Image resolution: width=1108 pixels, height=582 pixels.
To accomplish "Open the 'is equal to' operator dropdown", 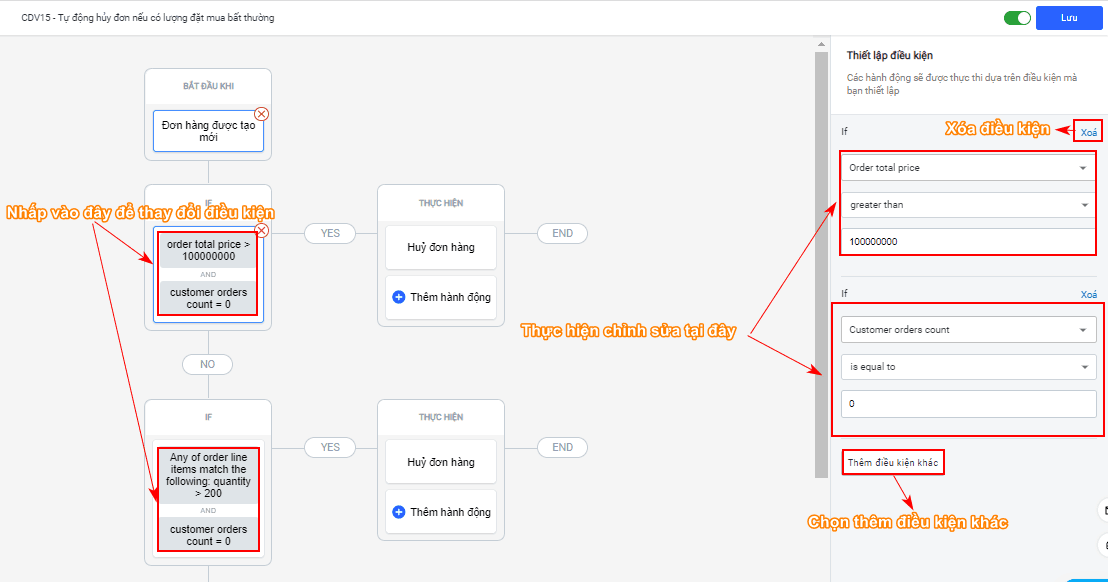I will [x=967, y=367].
